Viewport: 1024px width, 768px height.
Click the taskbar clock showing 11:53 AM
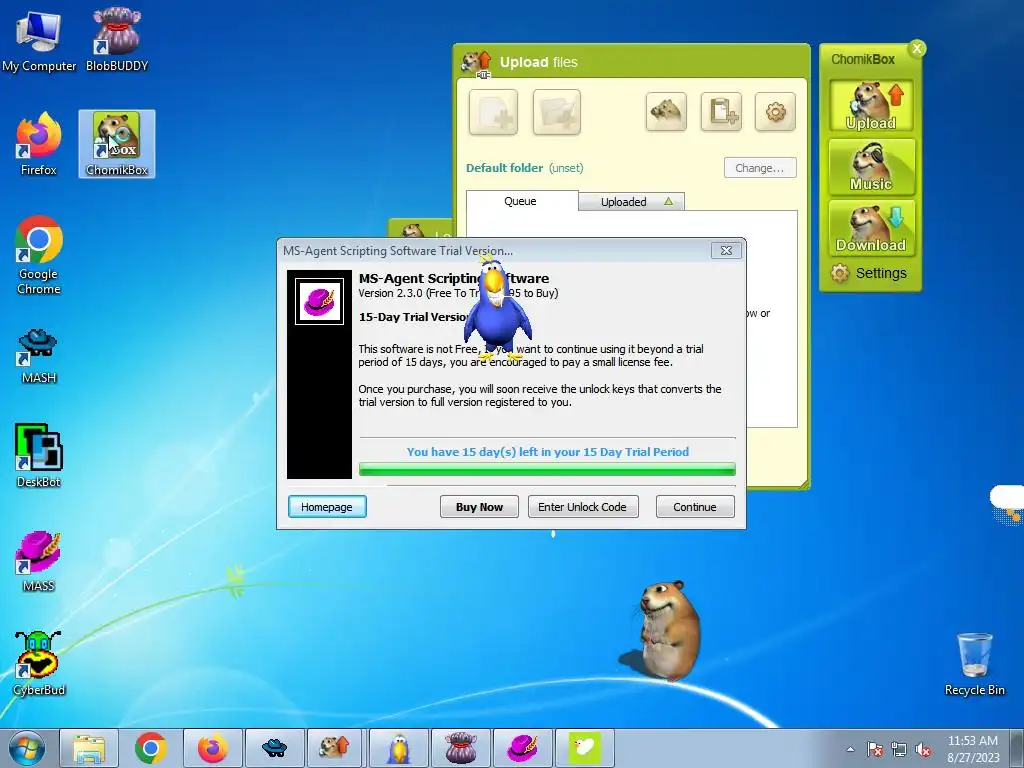tap(972, 749)
